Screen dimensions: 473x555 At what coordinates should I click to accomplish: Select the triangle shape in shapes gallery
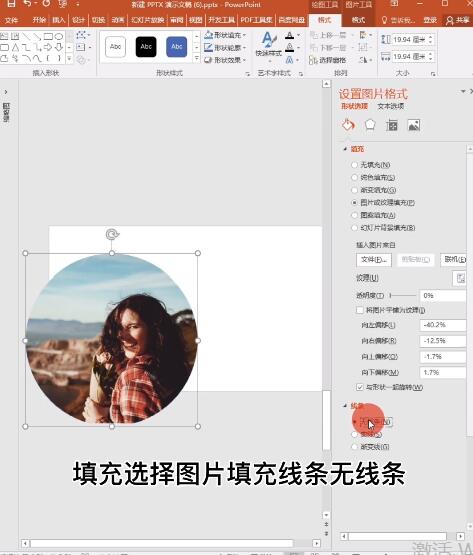click(x=15, y=47)
